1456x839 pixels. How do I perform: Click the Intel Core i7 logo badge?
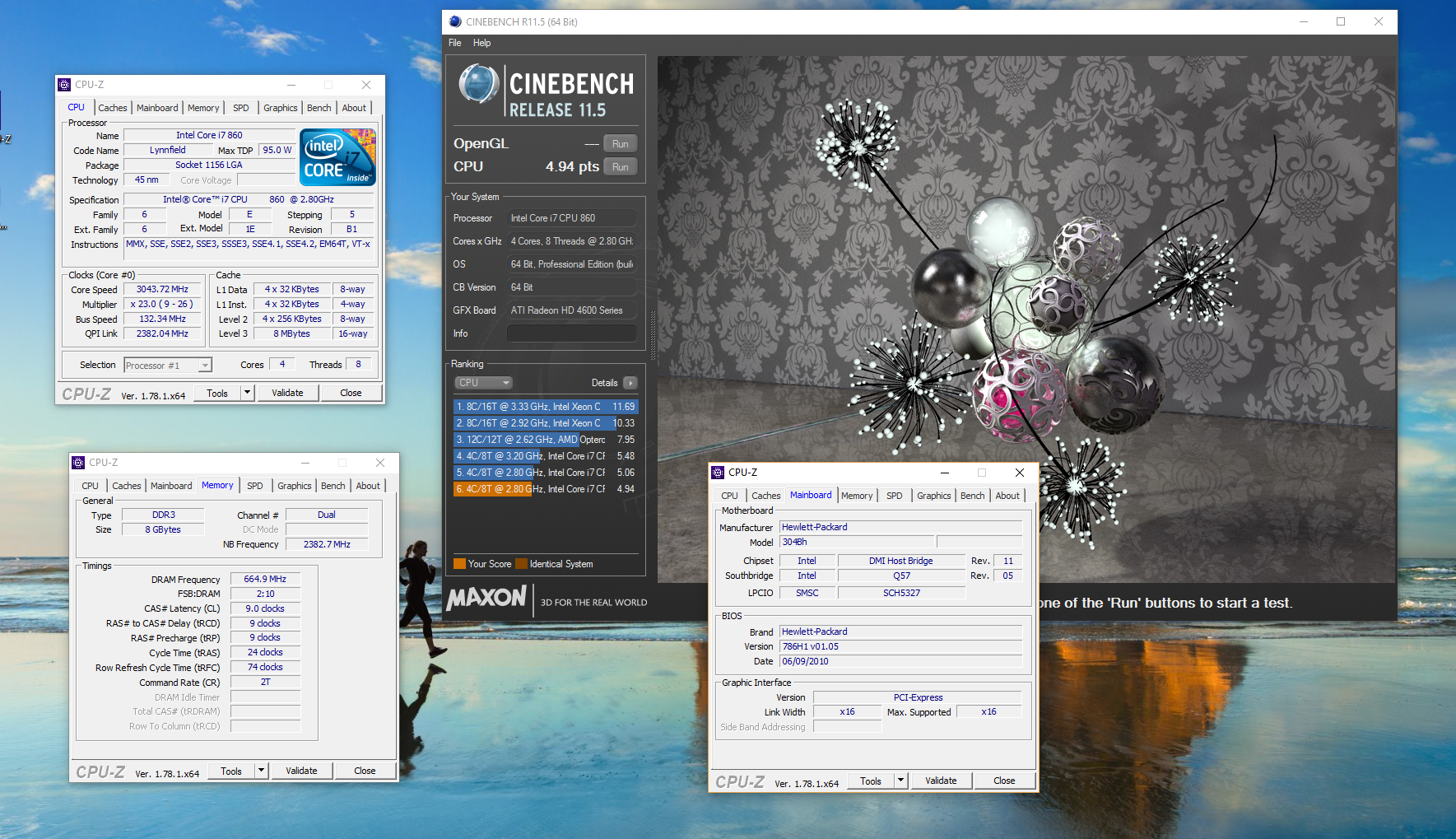coord(337,156)
